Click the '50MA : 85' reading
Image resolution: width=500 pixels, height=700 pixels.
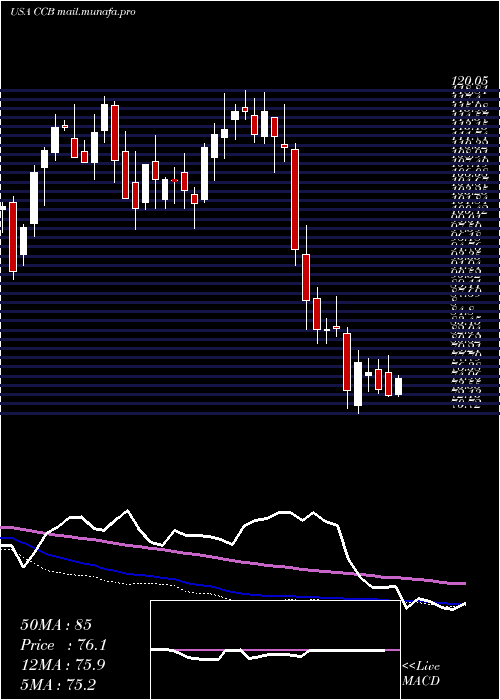pos(56,625)
